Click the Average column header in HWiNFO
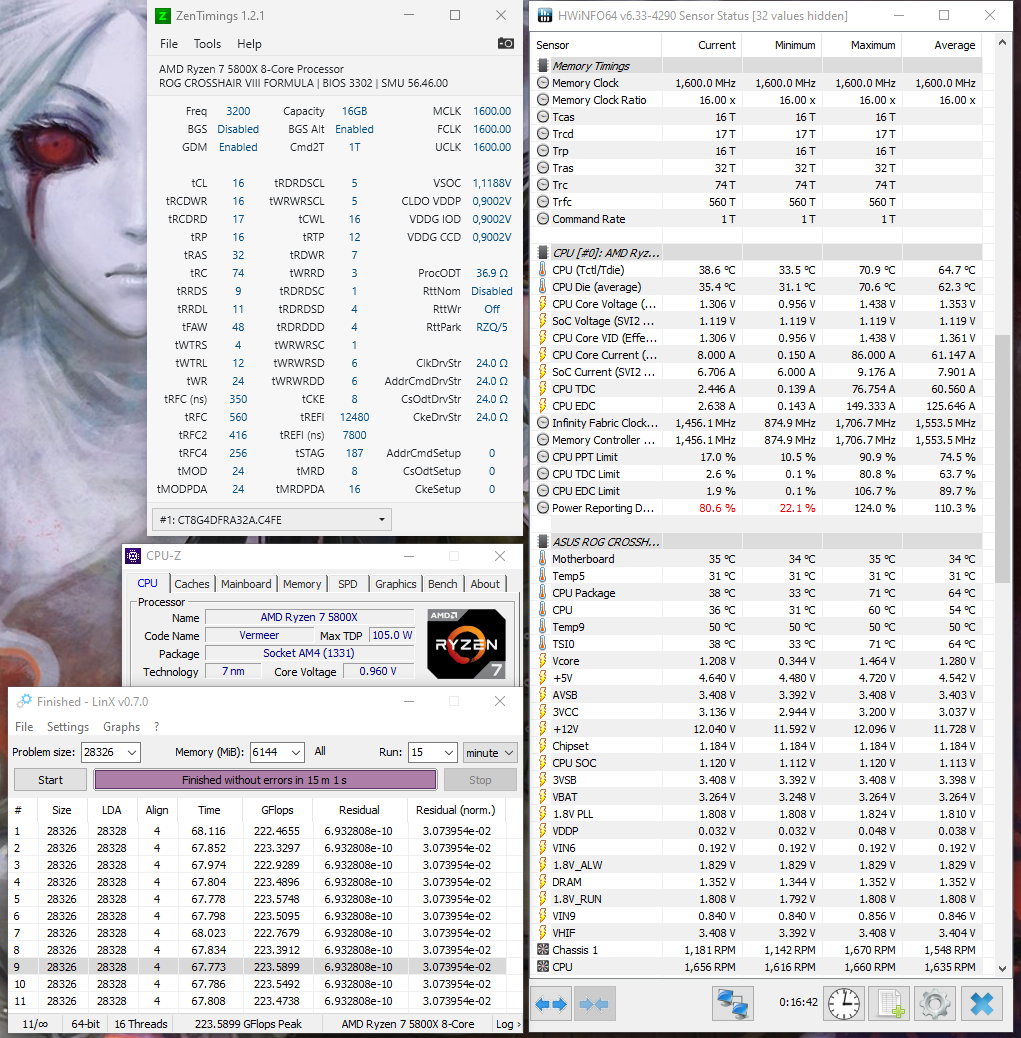This screenshot has height=1038, width=1021. click(942, 45)
